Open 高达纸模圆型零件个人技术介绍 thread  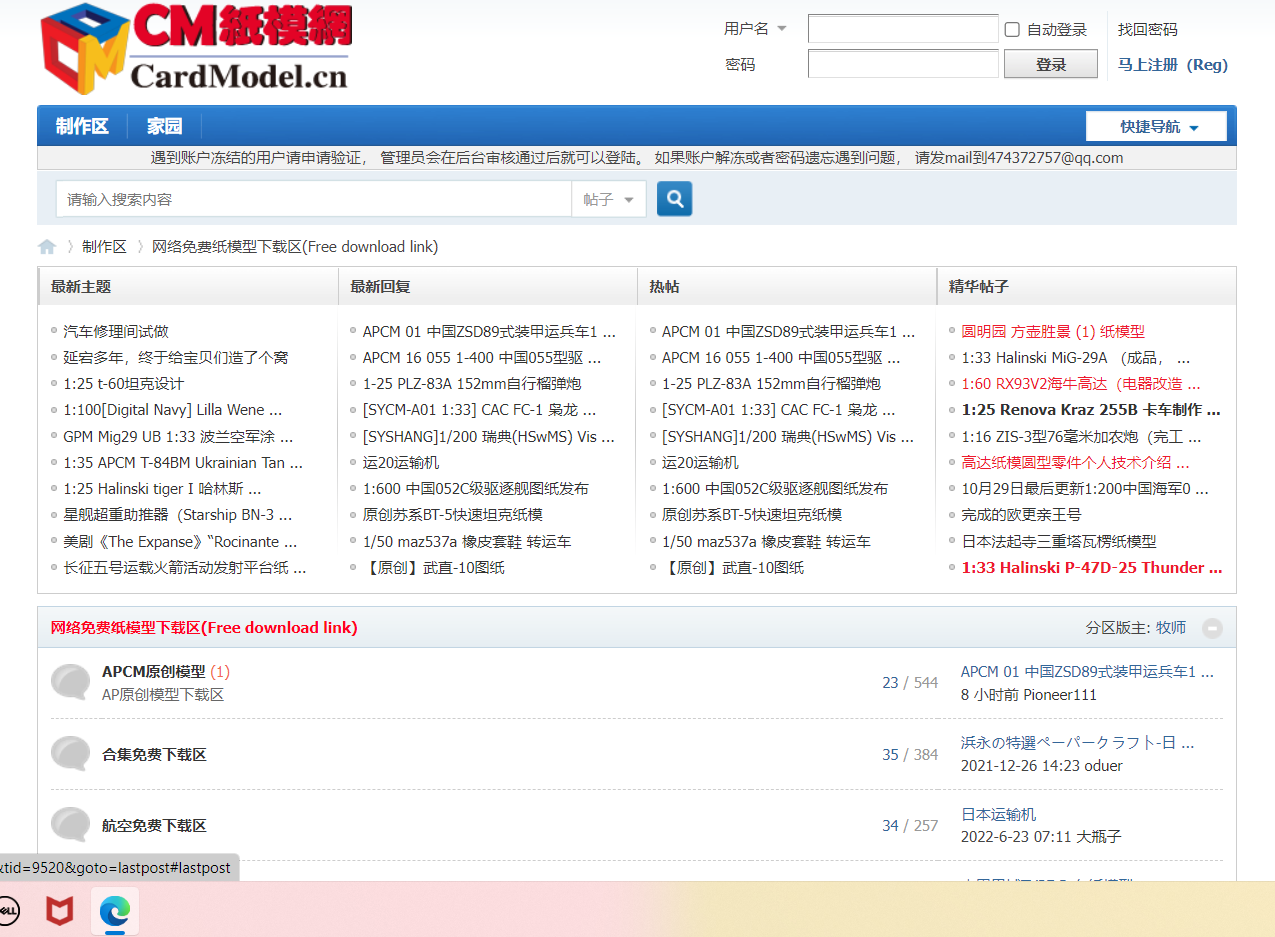1076,462
